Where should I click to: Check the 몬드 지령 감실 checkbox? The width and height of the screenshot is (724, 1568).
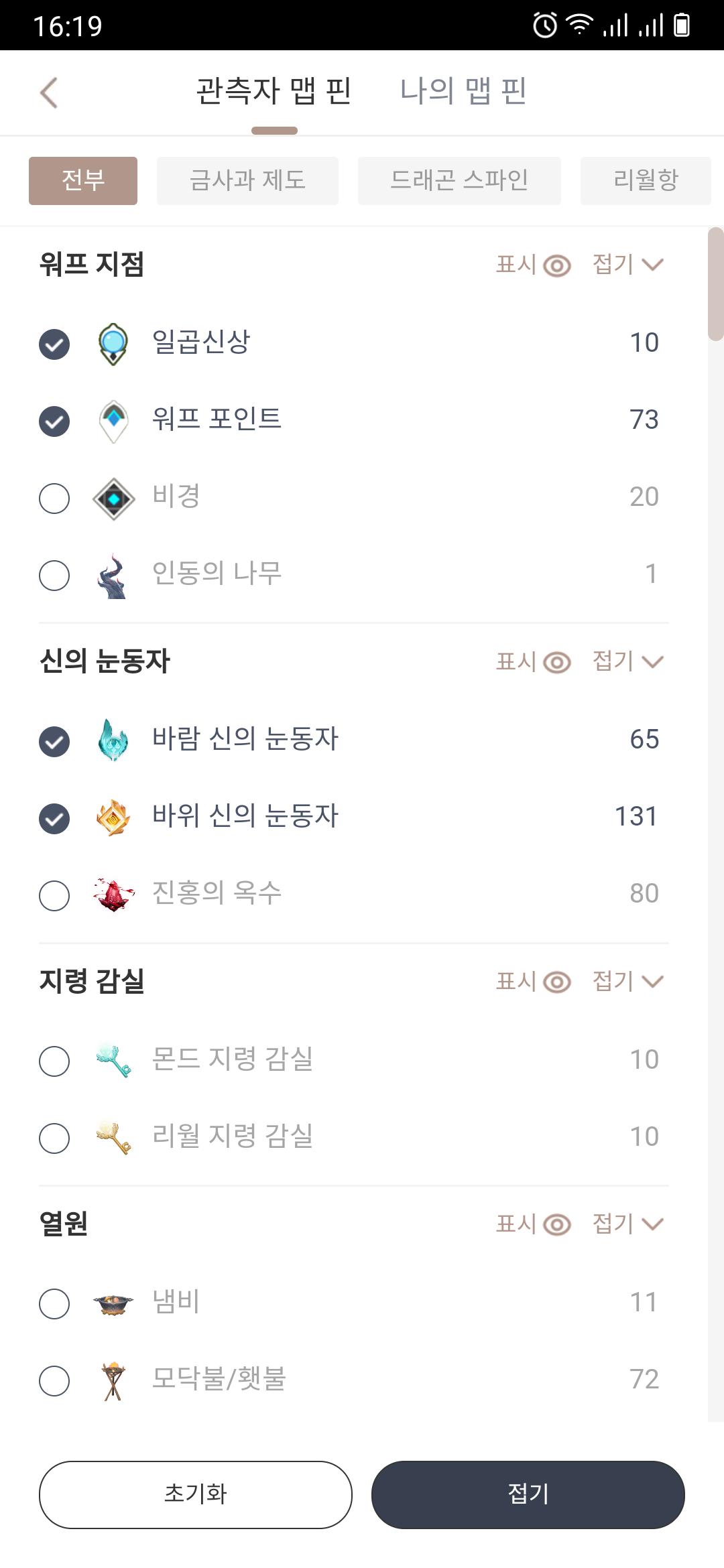point(54,1061)
